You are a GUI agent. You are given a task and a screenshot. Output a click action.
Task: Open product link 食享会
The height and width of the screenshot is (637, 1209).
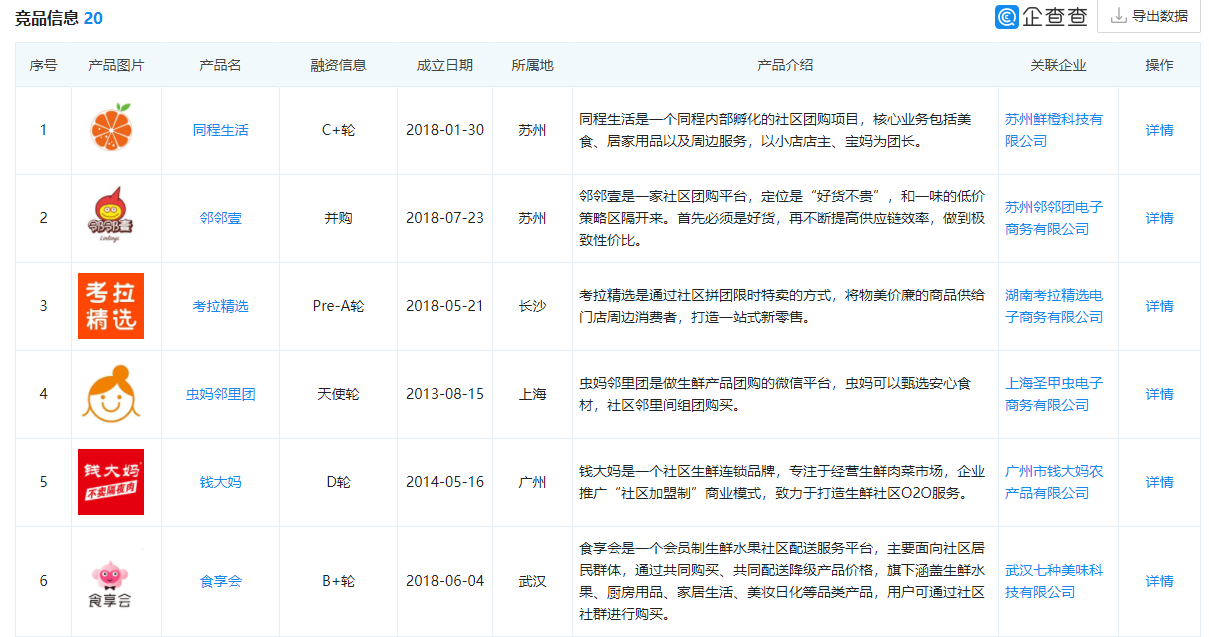click(221, 581)
